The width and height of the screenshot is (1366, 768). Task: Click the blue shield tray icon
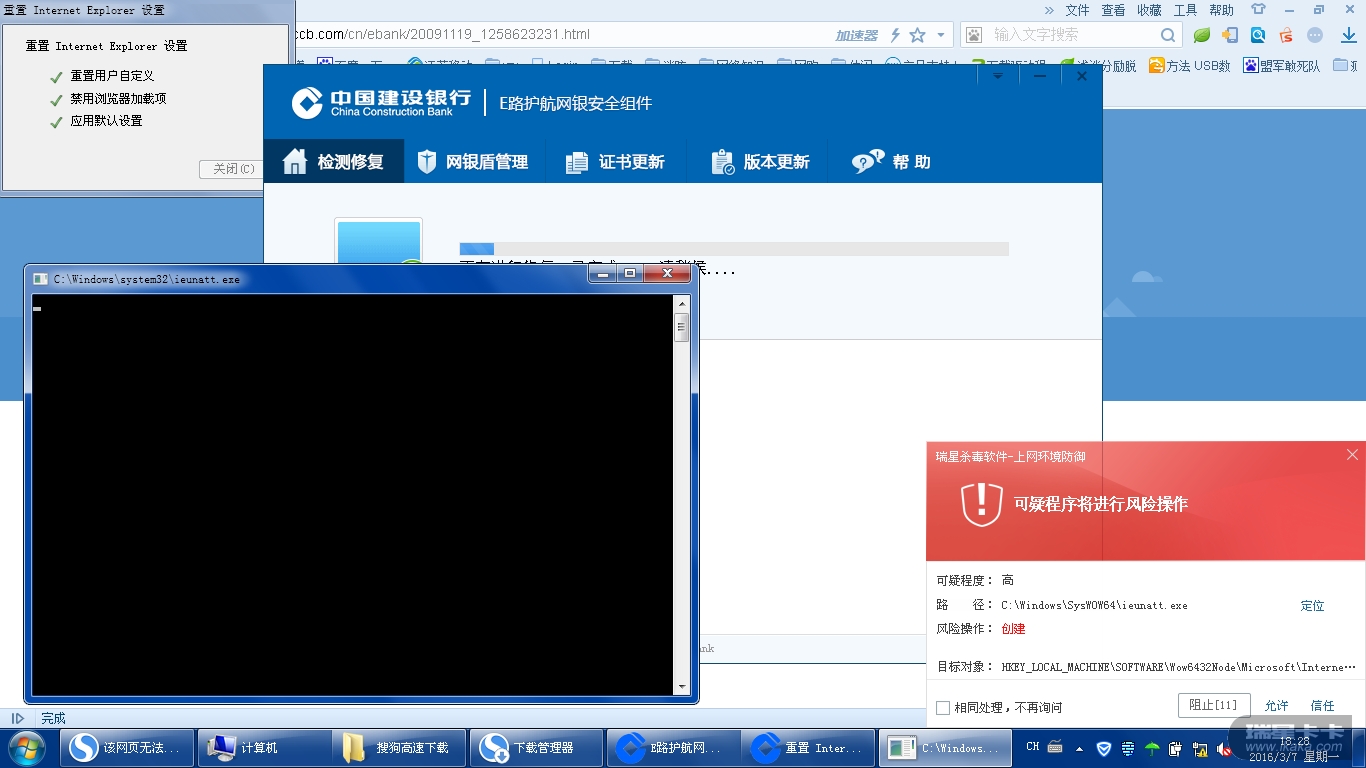click(x=1103, y=748)
